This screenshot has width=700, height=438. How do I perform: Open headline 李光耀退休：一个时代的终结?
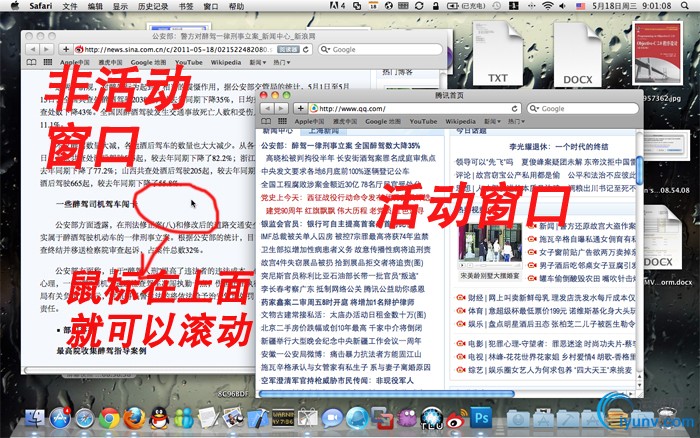(x=558, y=146)
